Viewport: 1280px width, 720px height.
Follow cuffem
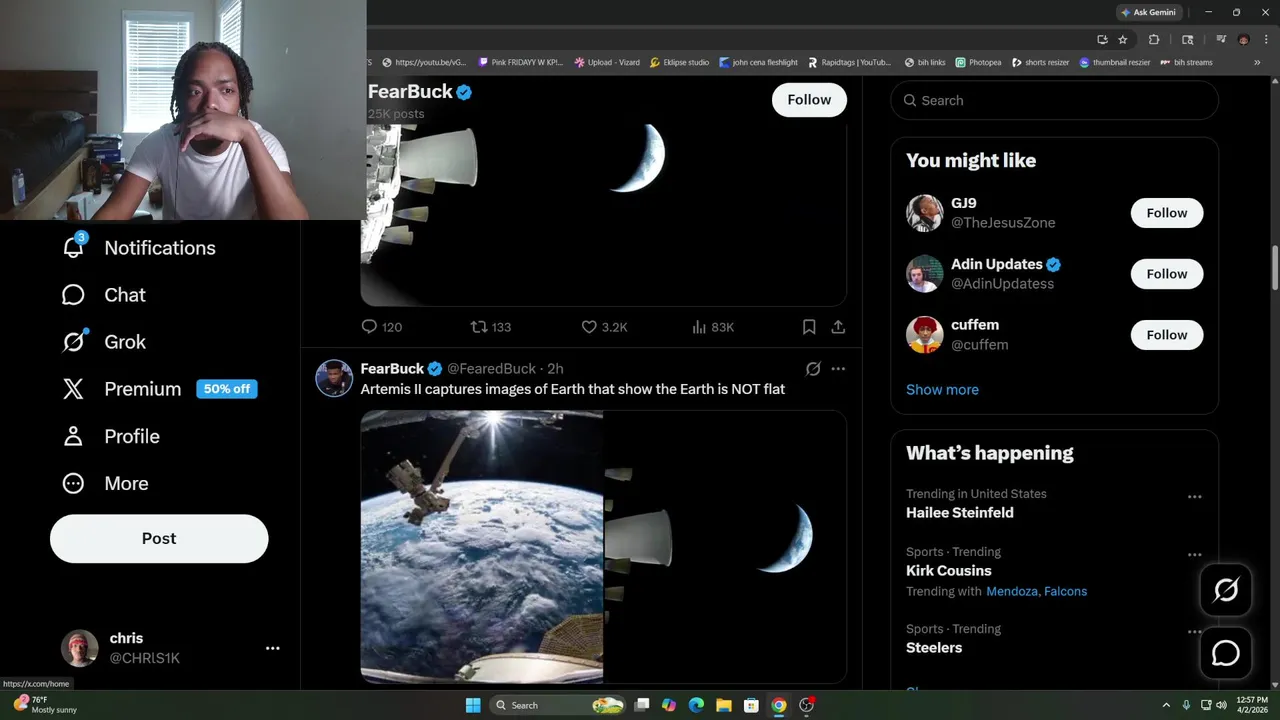click(1167, 335)
